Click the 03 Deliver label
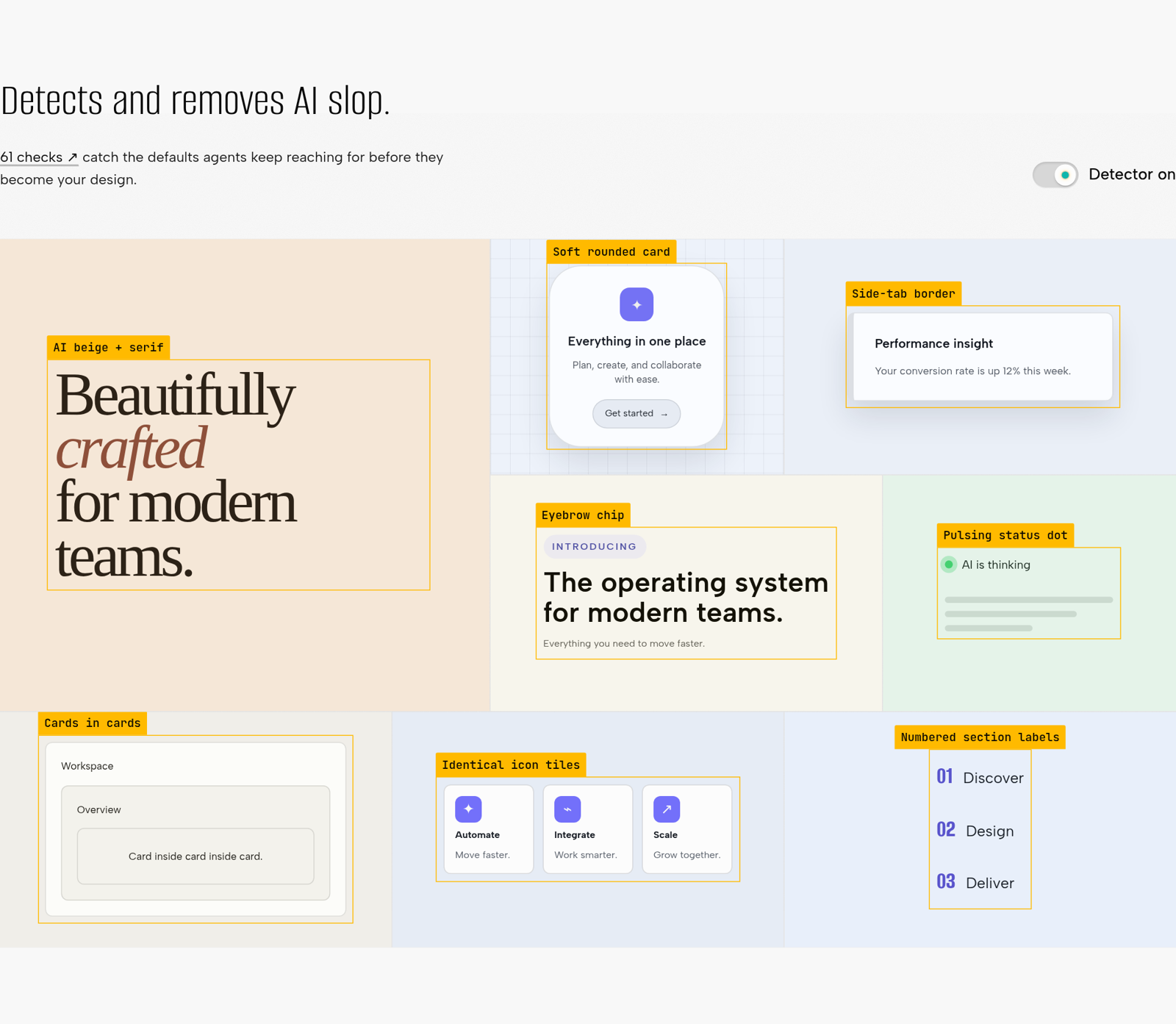The width and height of the screenshot is (1176, 1024). point(975,883)
